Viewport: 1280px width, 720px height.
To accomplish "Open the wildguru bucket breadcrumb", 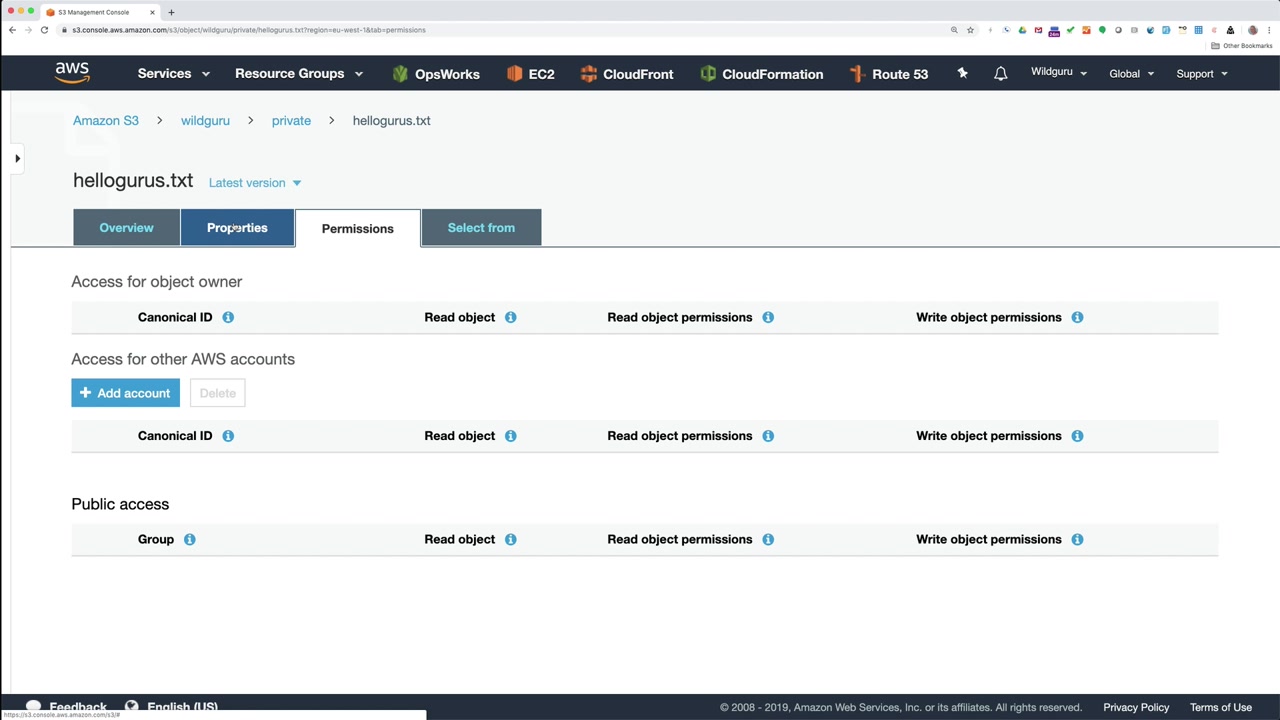I will click(x=205, y=121).
